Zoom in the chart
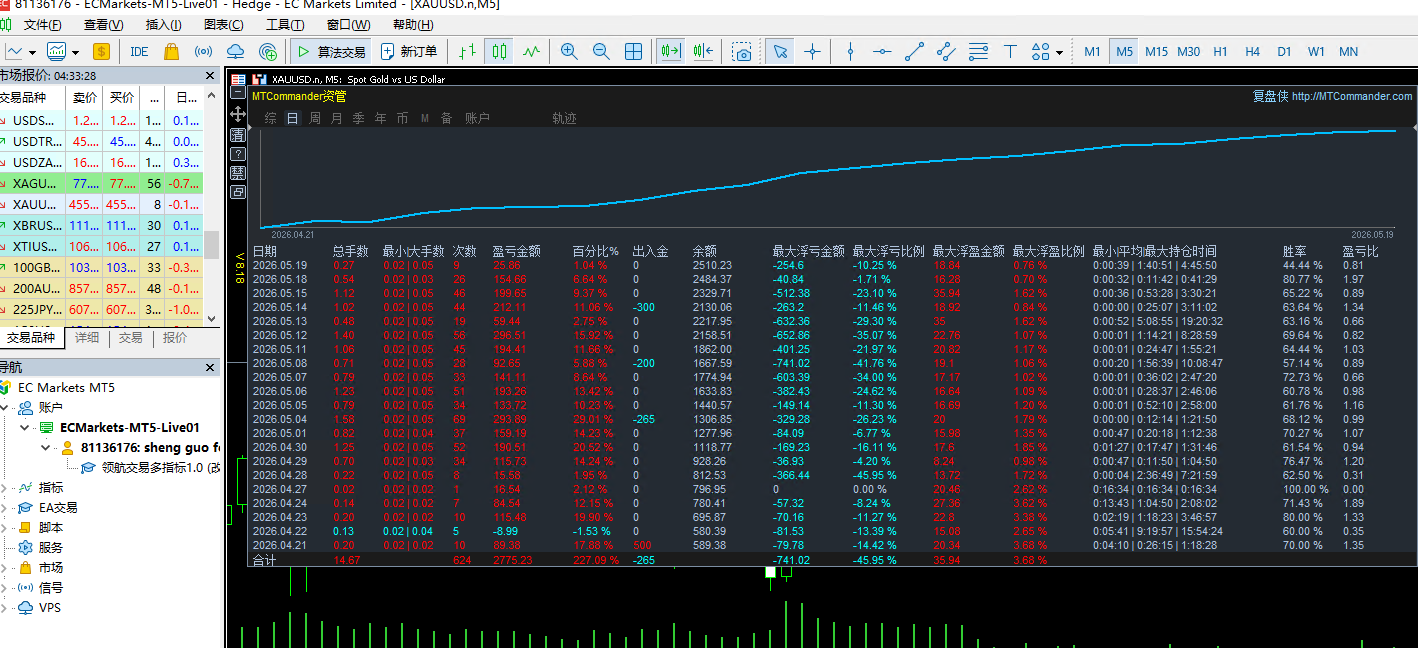Viewport: 1418px width, 648px height. [569, 51]
